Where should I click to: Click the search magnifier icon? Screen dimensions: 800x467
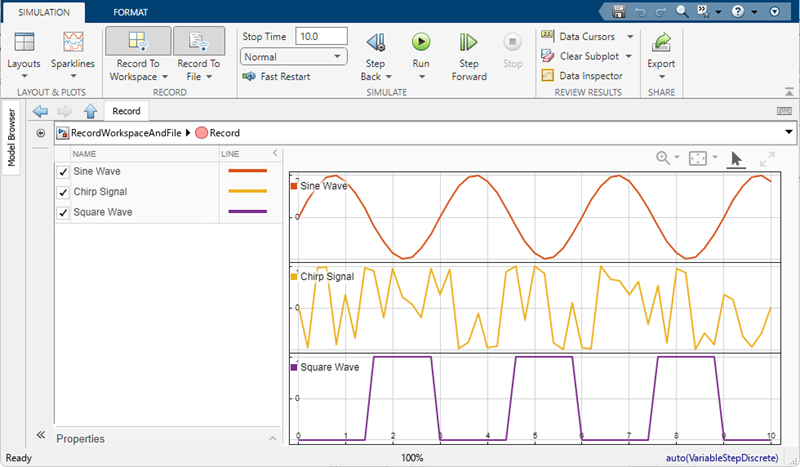(x=682, y=11)
